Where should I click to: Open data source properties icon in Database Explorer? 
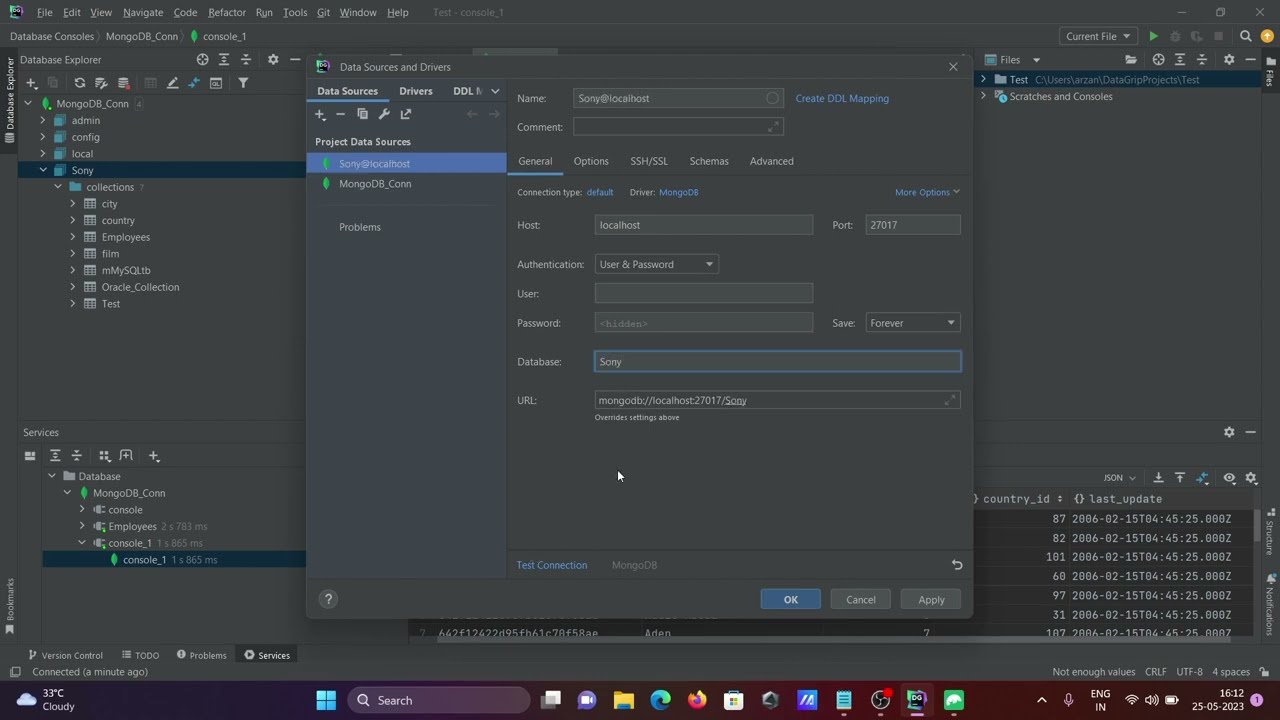click(101, 83)
